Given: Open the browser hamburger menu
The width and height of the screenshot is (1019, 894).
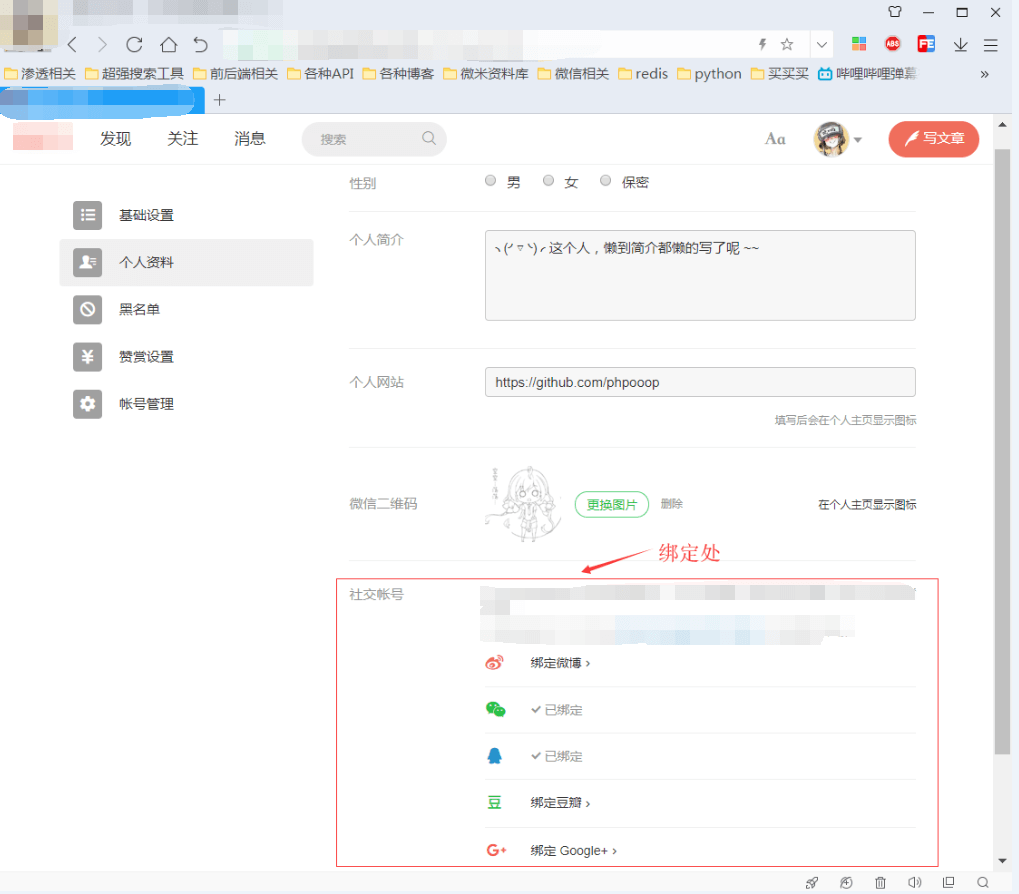Looking at the screenshot, I should pos(990,45).
